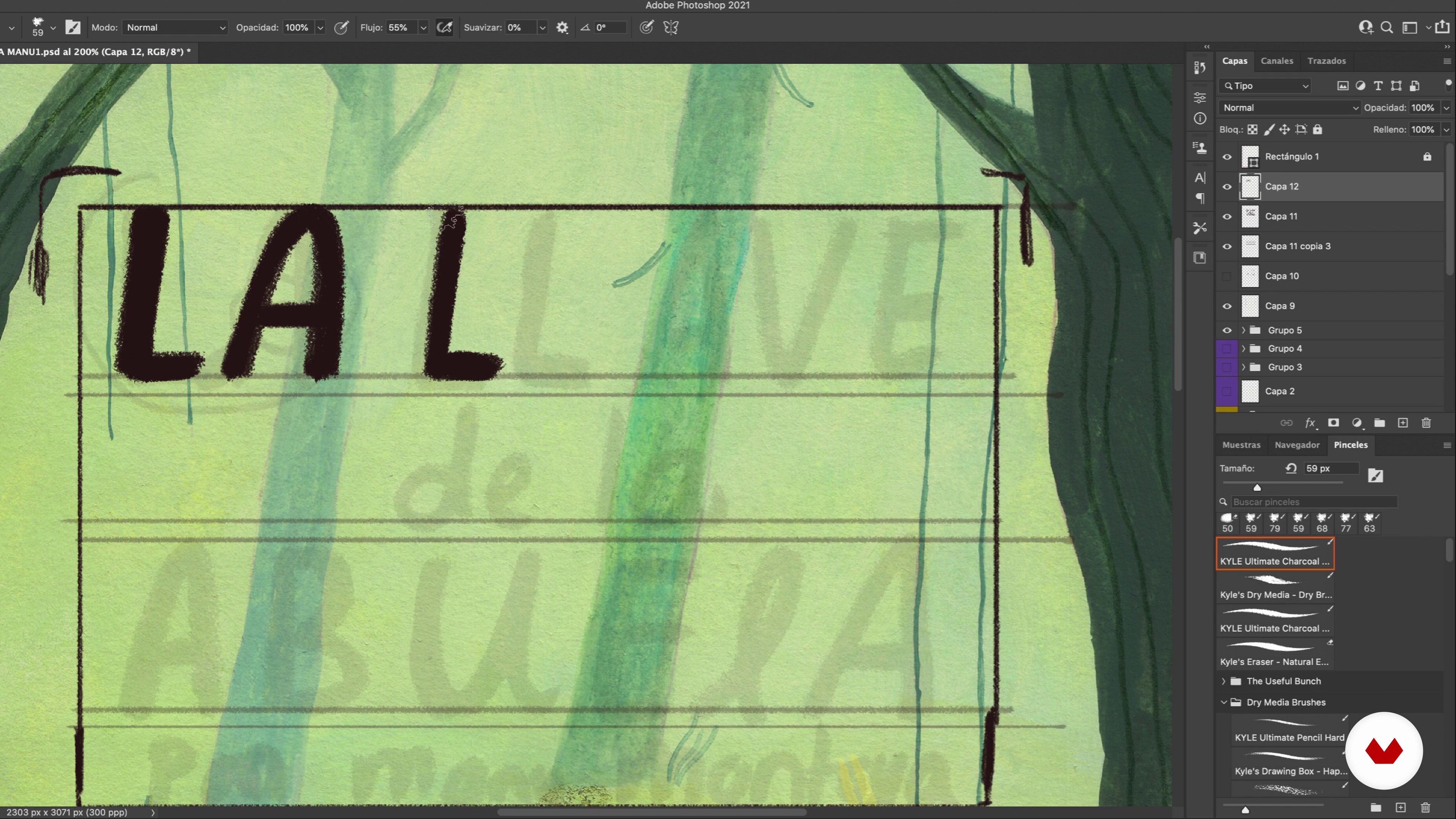The image size is (1456, 819).
Task: Show the Capa 10 layer
Action: (x=1227, y=276)
